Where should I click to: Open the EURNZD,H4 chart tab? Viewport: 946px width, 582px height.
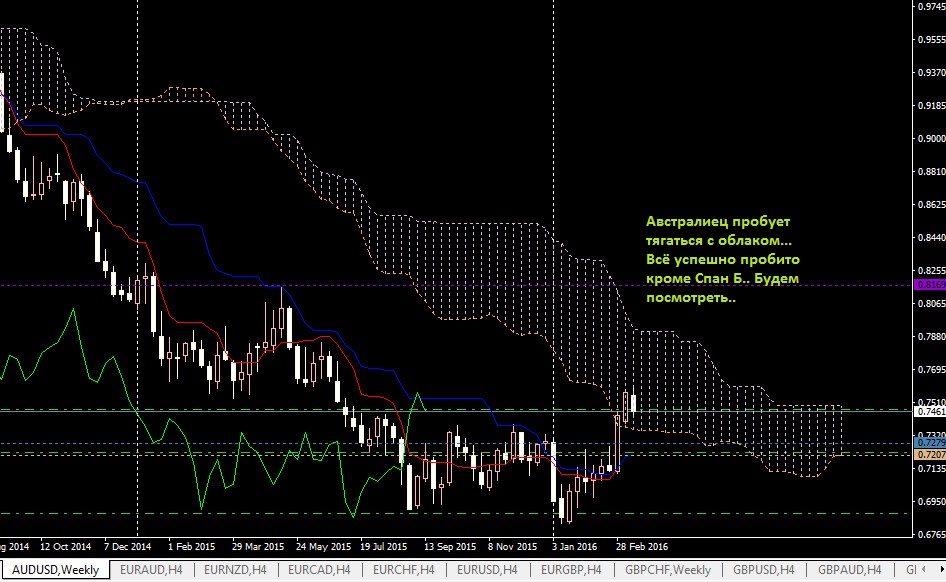point(235,570)
